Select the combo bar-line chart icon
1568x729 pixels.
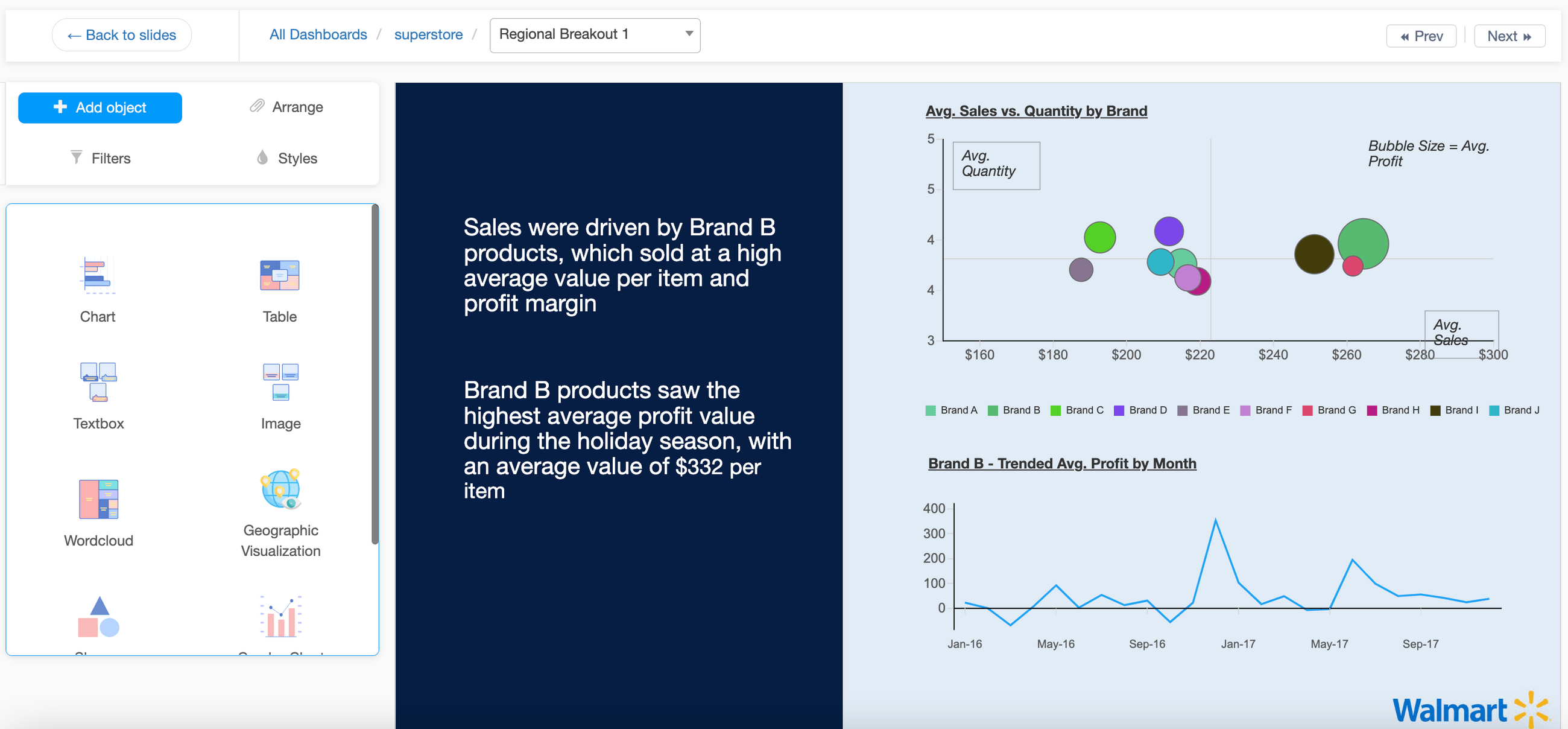(x=280, y=616)
